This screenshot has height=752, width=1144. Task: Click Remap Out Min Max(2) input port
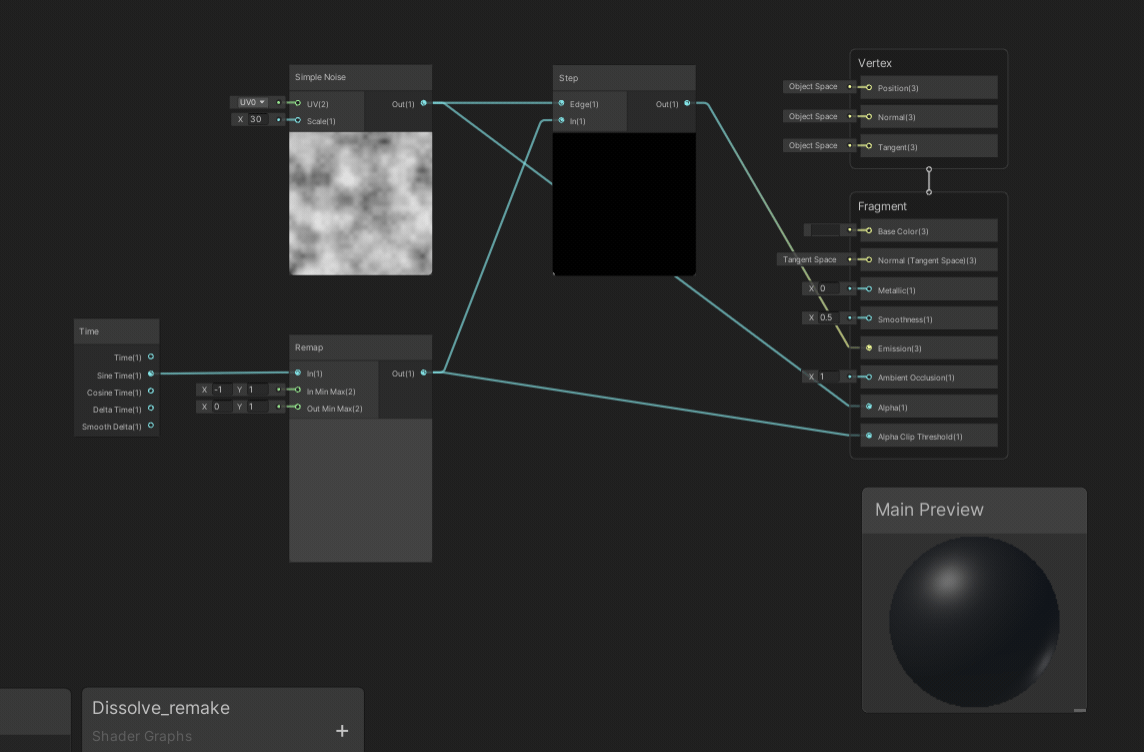(298, 407)
